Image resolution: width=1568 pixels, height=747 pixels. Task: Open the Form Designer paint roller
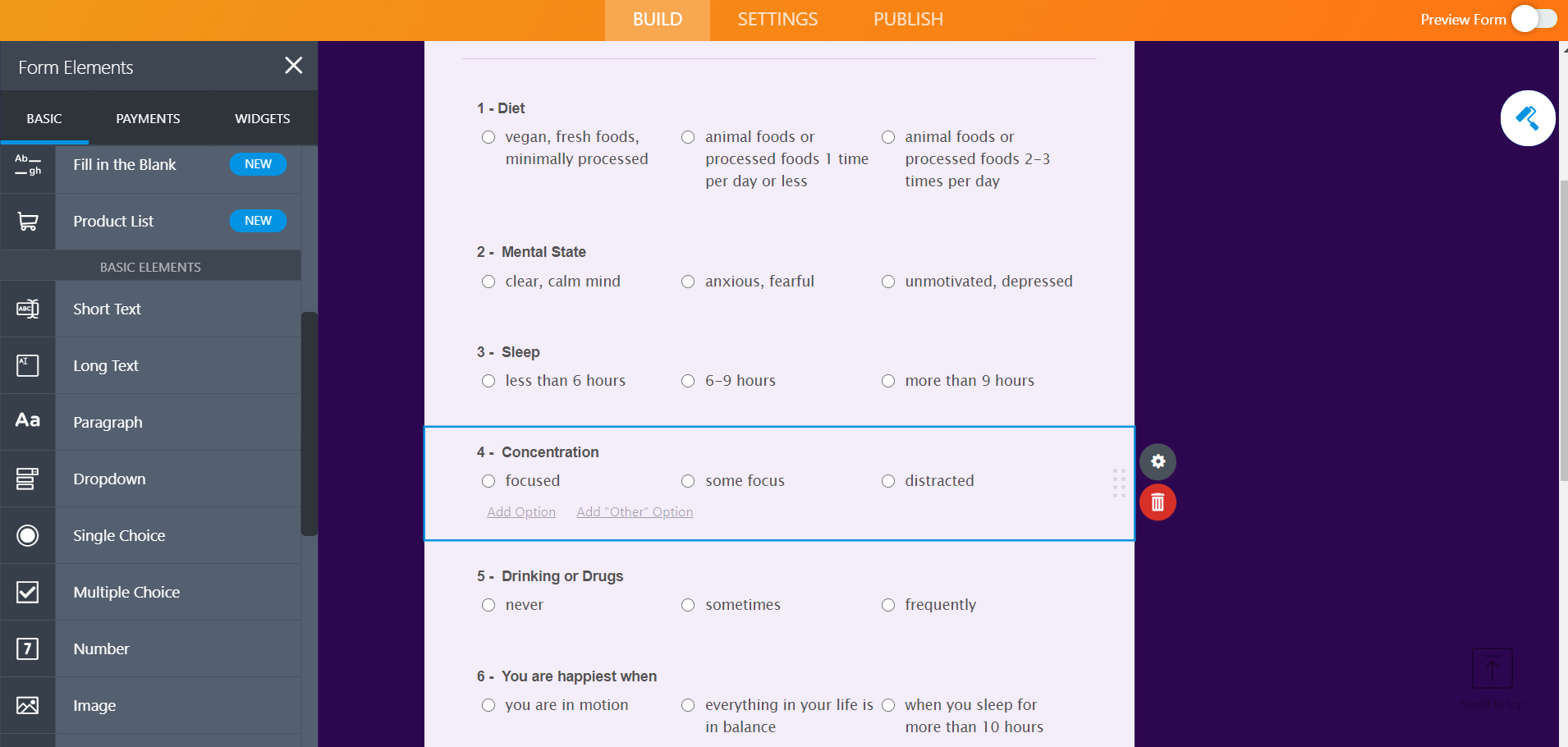click(1527, 118)
